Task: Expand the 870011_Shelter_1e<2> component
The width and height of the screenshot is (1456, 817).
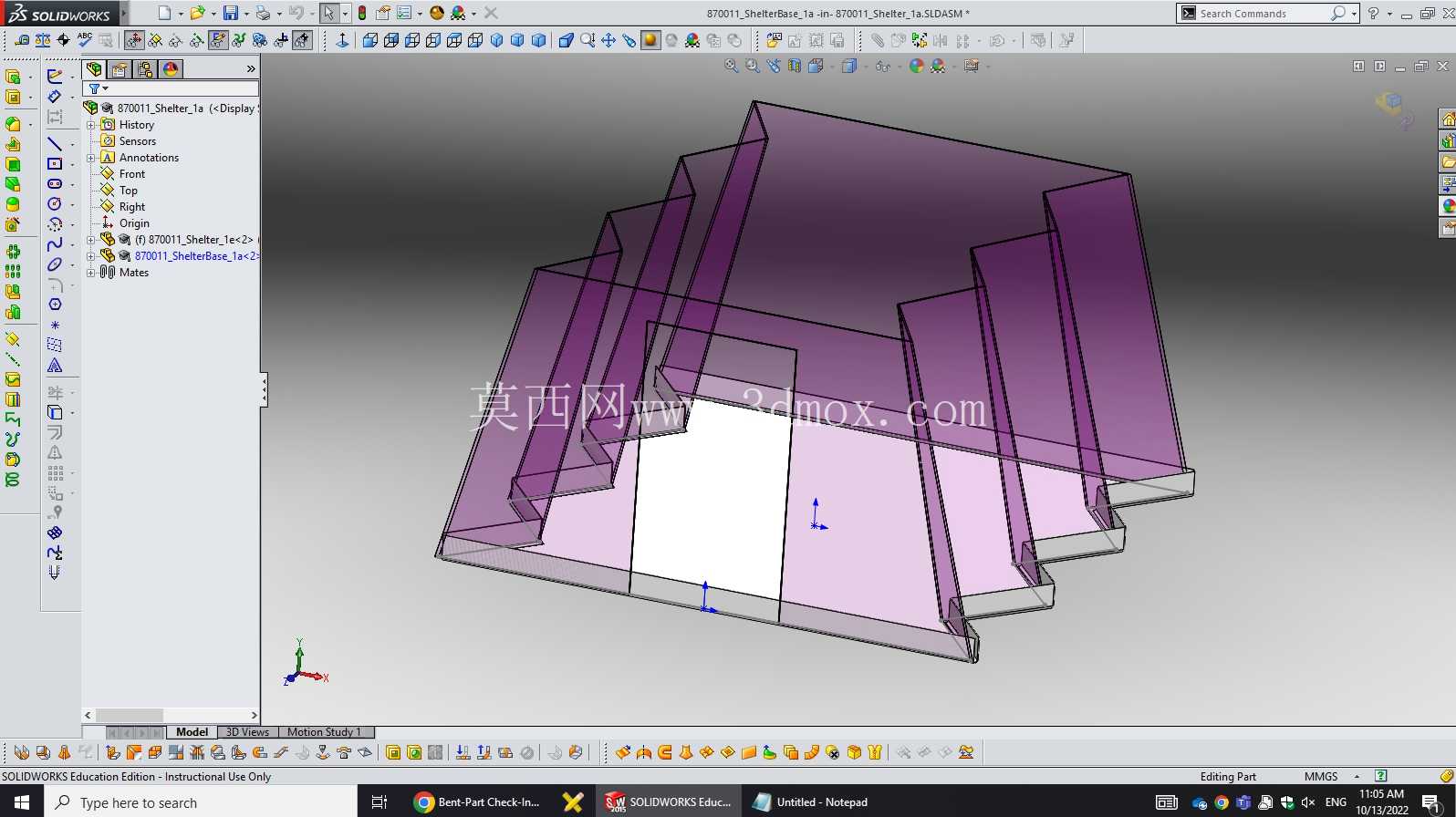Action: point(91,240)
